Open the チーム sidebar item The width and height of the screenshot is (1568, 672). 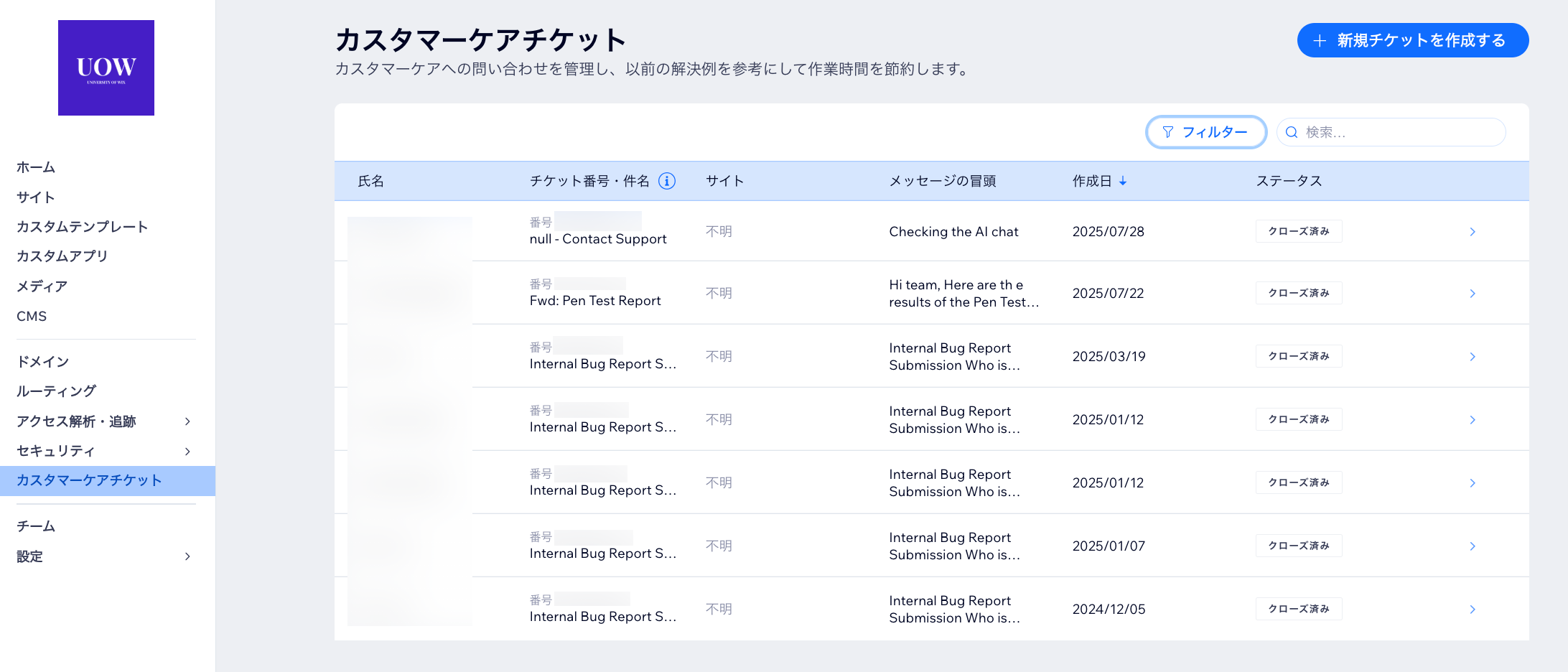coord(36,526)
